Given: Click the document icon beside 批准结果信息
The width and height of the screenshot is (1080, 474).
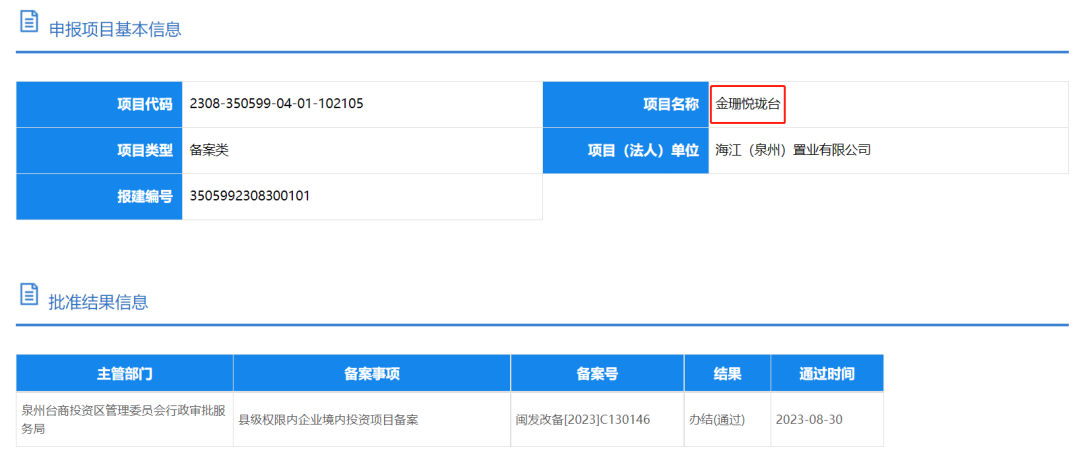Looking at the screenshot, I should click(29, 293).
